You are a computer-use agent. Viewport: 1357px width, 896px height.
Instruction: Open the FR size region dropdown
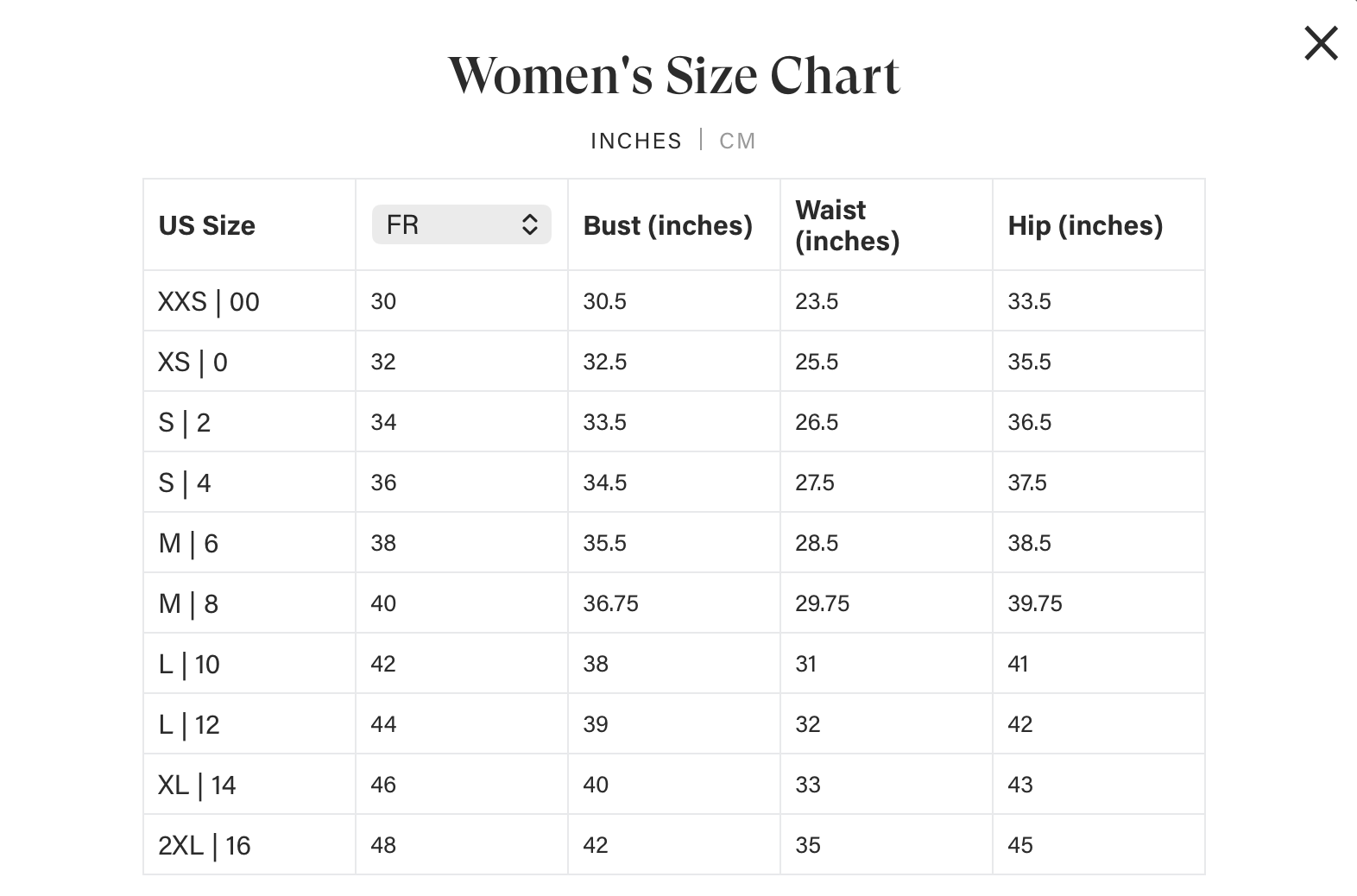tap(461, 224)
